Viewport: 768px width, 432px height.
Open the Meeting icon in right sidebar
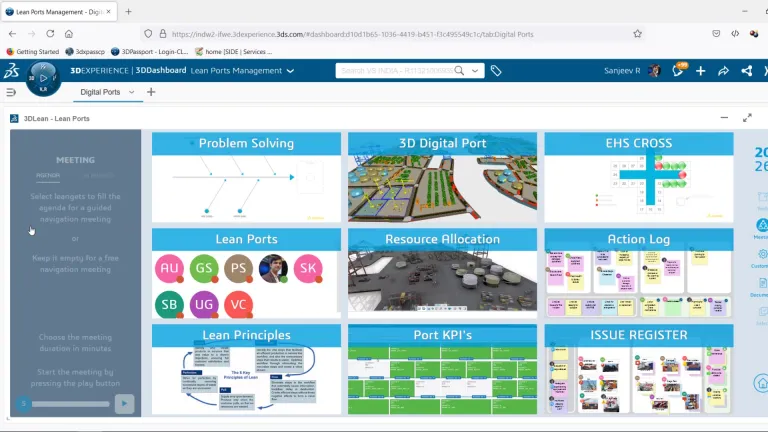[762, 228]
